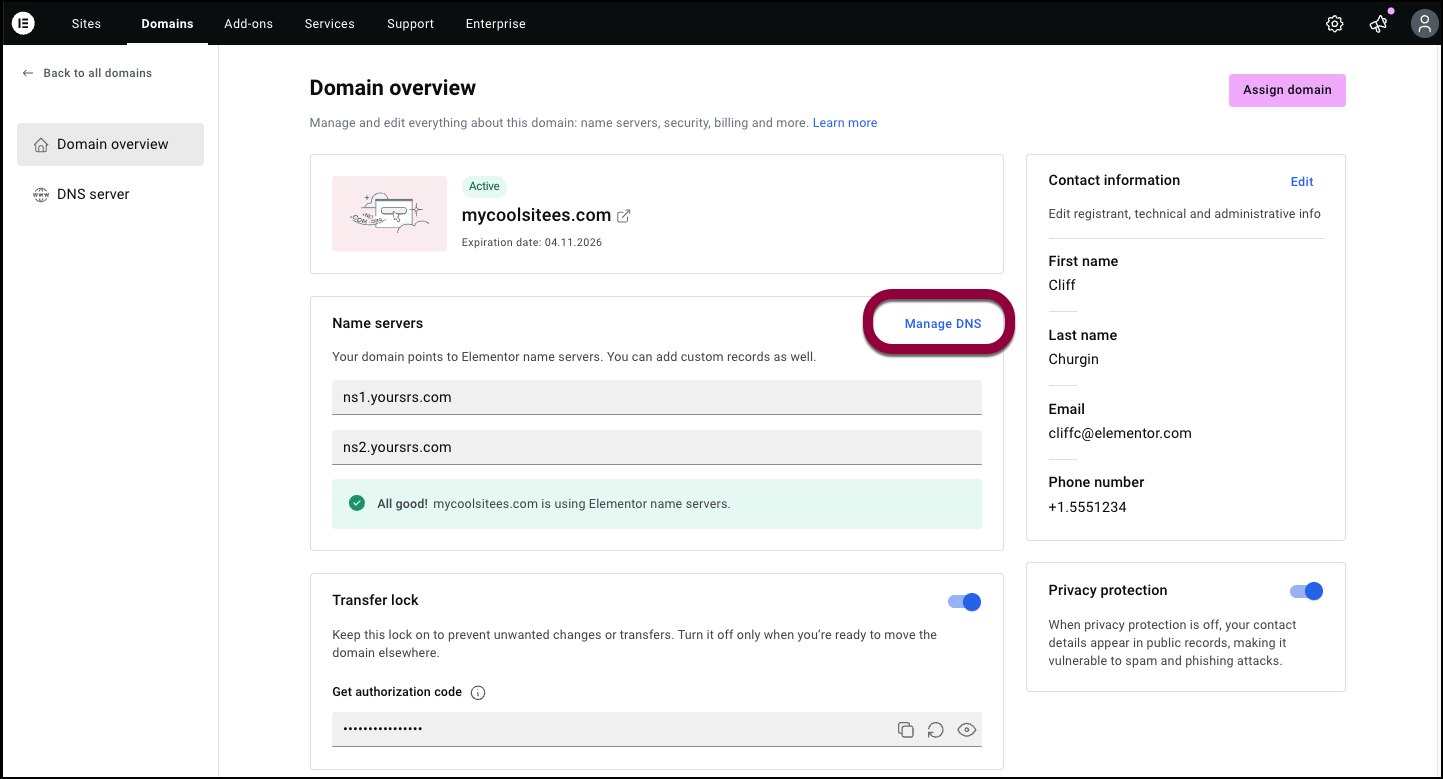
Task: Open mycoolsitees.com external link icon
Action: [x=624, y=215]
